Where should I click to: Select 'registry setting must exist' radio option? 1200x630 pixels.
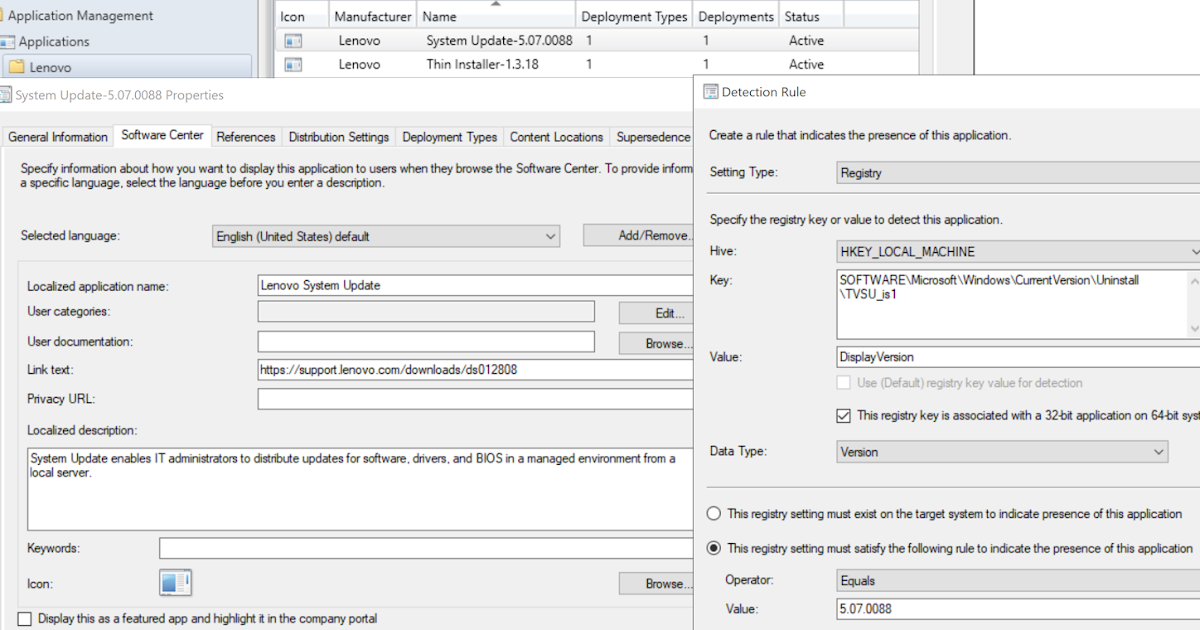tap(714, 514)
